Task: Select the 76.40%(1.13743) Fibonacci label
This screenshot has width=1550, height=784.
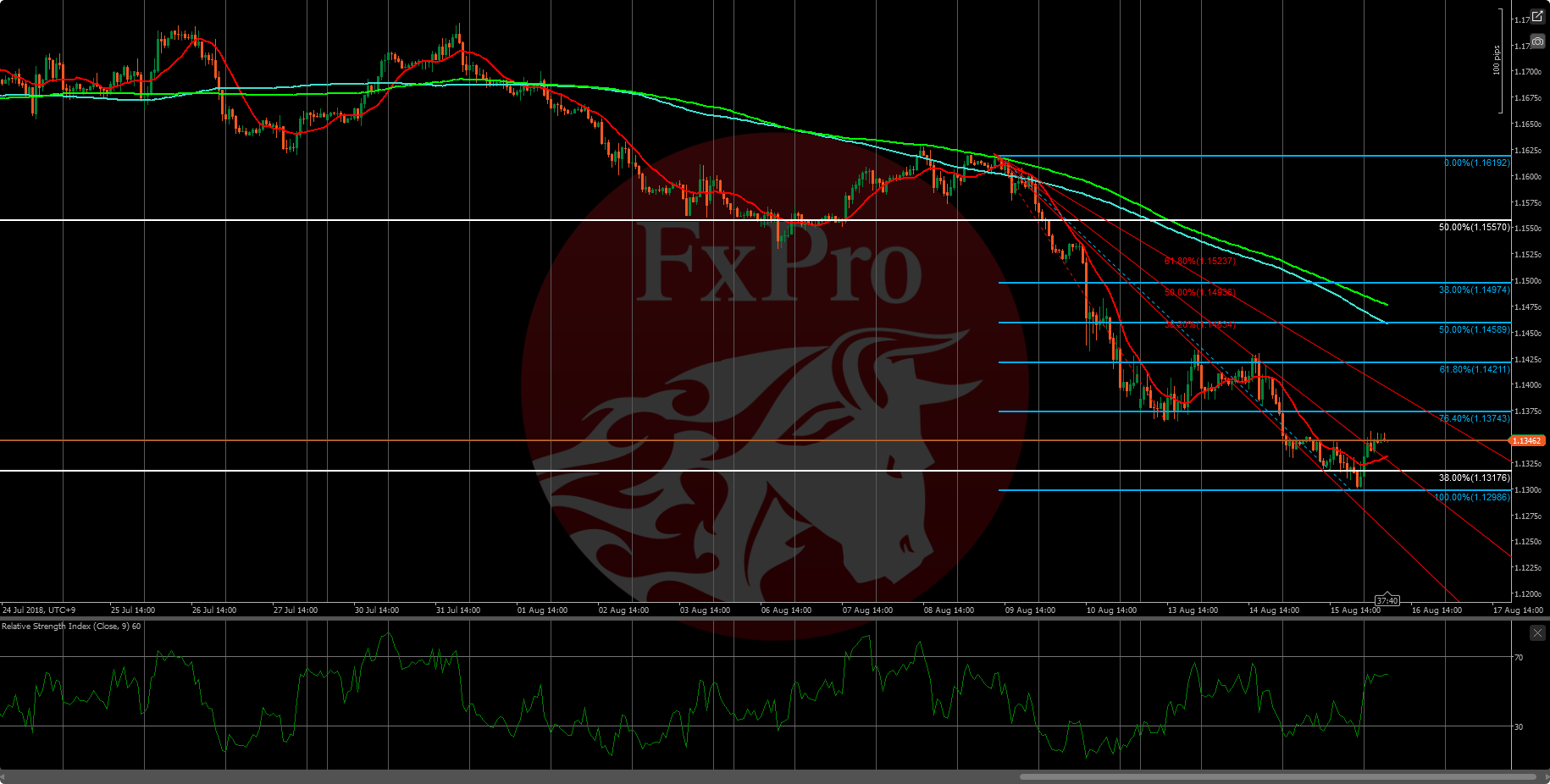Action: coord(1475,418)
